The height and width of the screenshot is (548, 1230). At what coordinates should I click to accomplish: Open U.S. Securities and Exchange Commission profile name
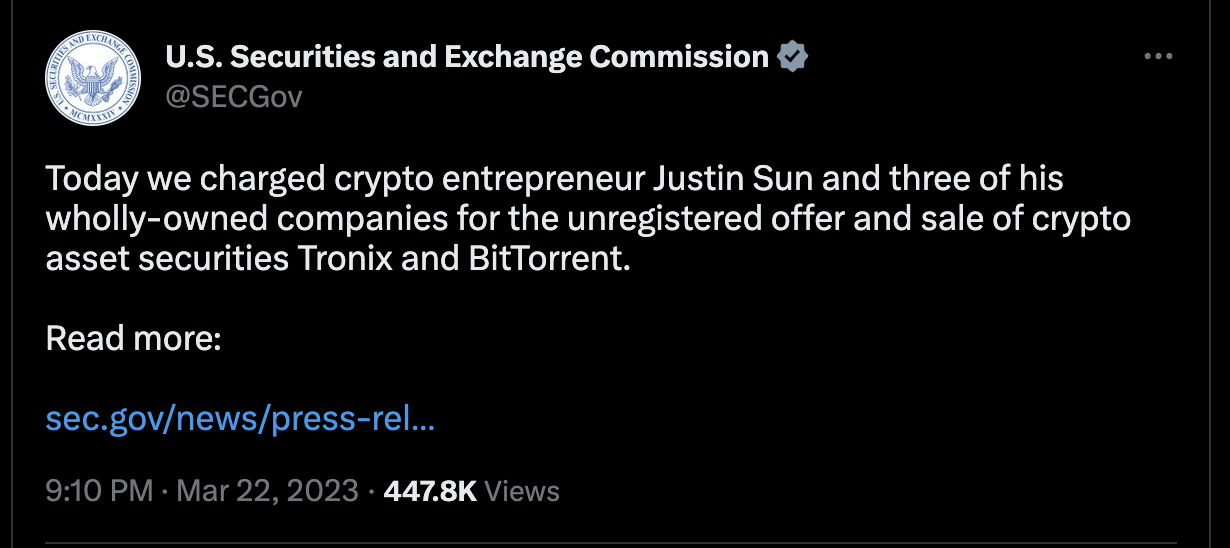click(x=467, y=57)
